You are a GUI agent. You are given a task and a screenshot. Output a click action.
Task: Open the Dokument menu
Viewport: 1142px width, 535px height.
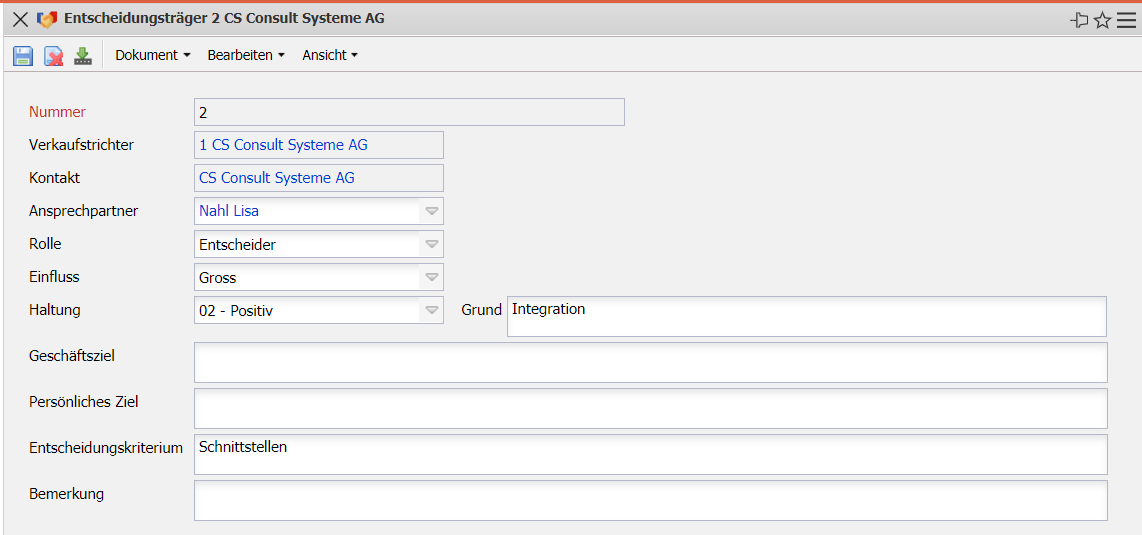point(152,55)
